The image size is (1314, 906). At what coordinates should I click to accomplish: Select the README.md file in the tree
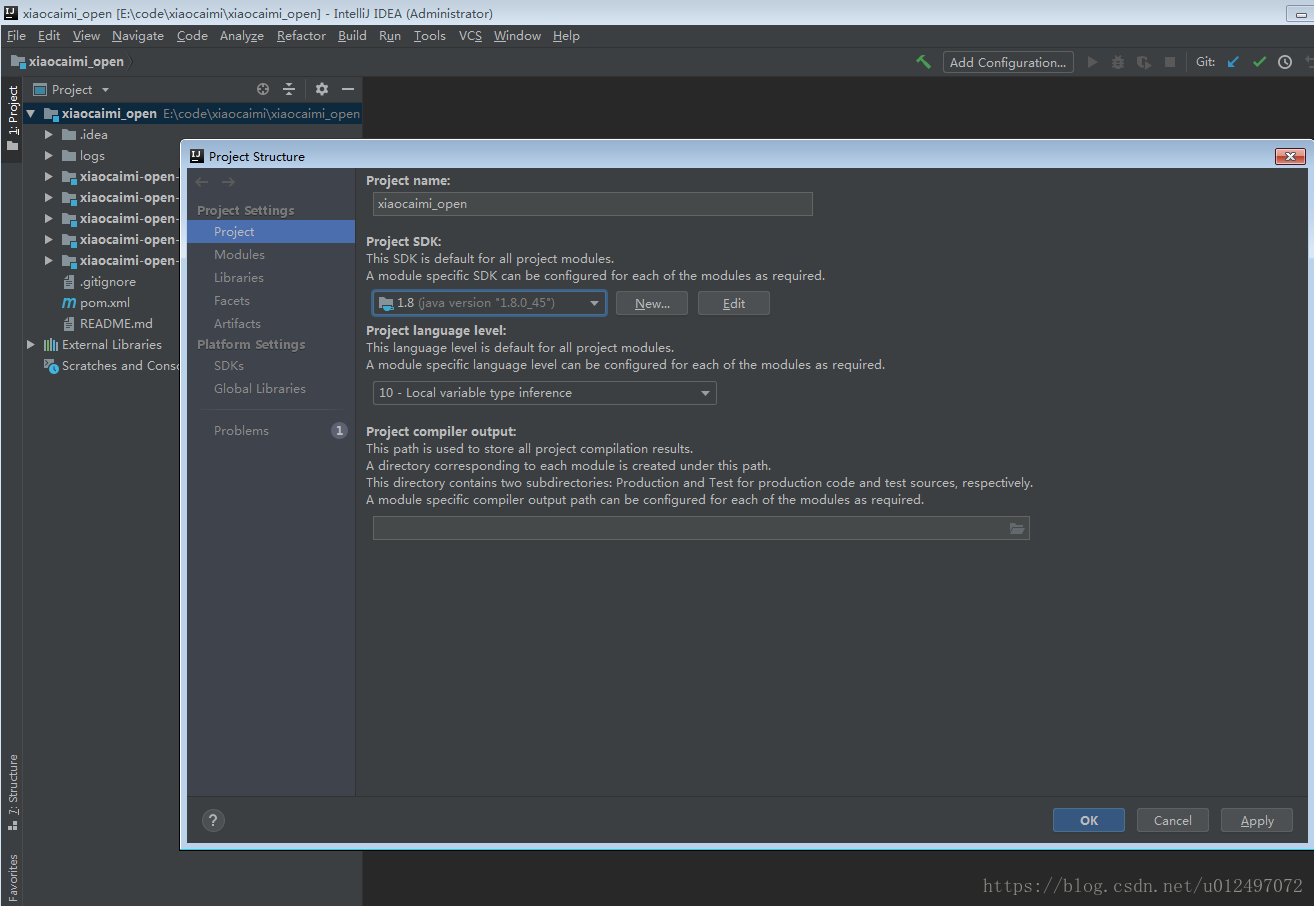click(116, 324)
